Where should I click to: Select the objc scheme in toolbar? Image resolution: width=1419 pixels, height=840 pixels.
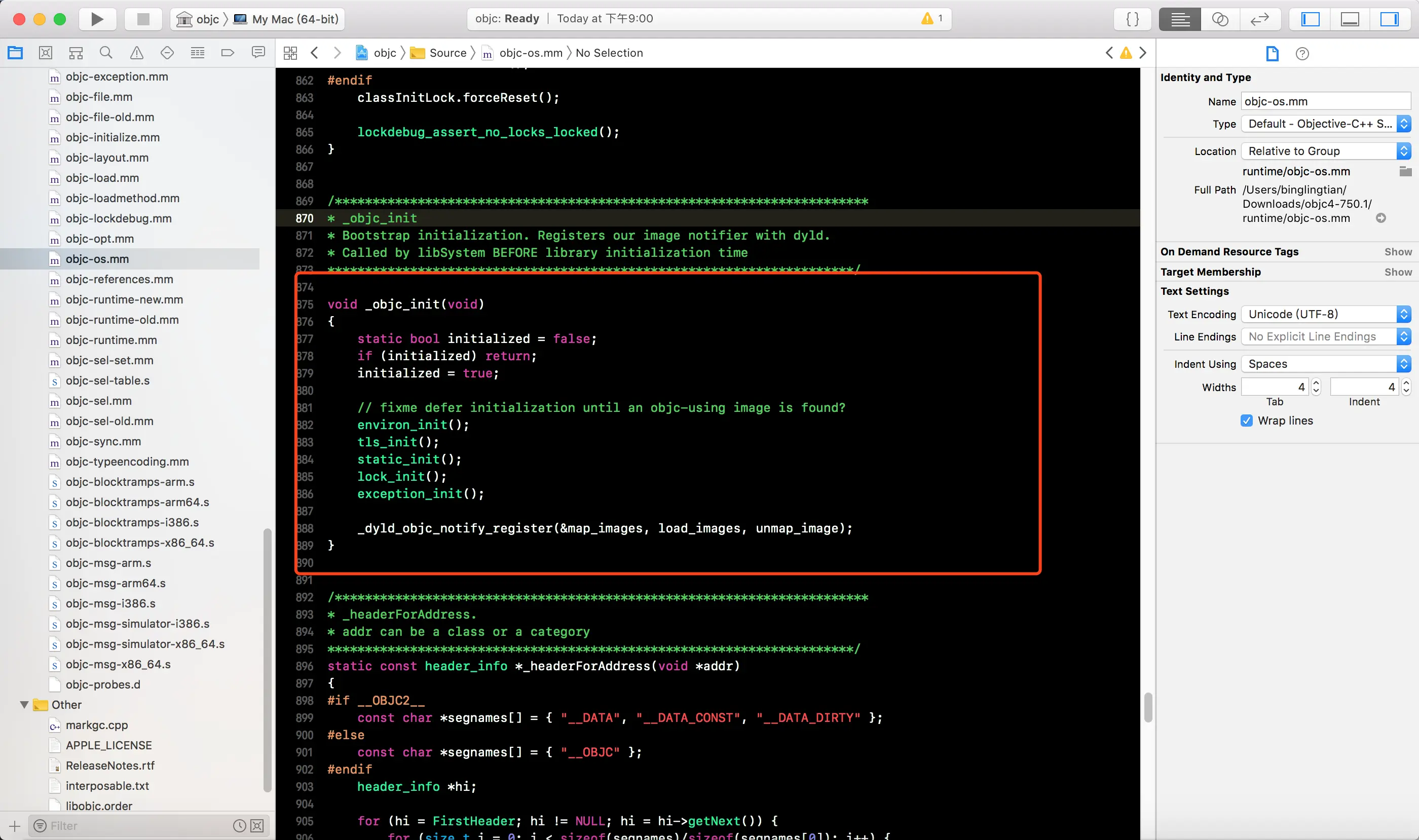pos(207,19)
